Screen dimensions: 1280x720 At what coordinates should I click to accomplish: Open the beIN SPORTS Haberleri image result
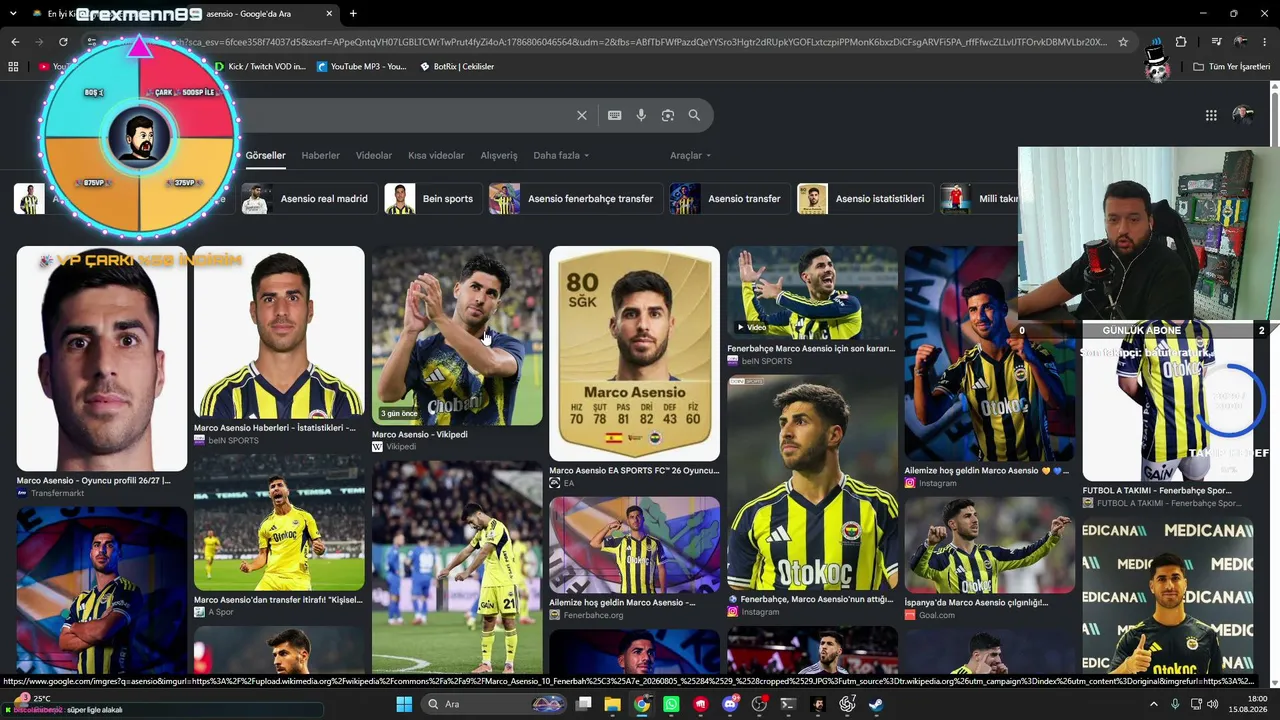click(x=279, y=333)
